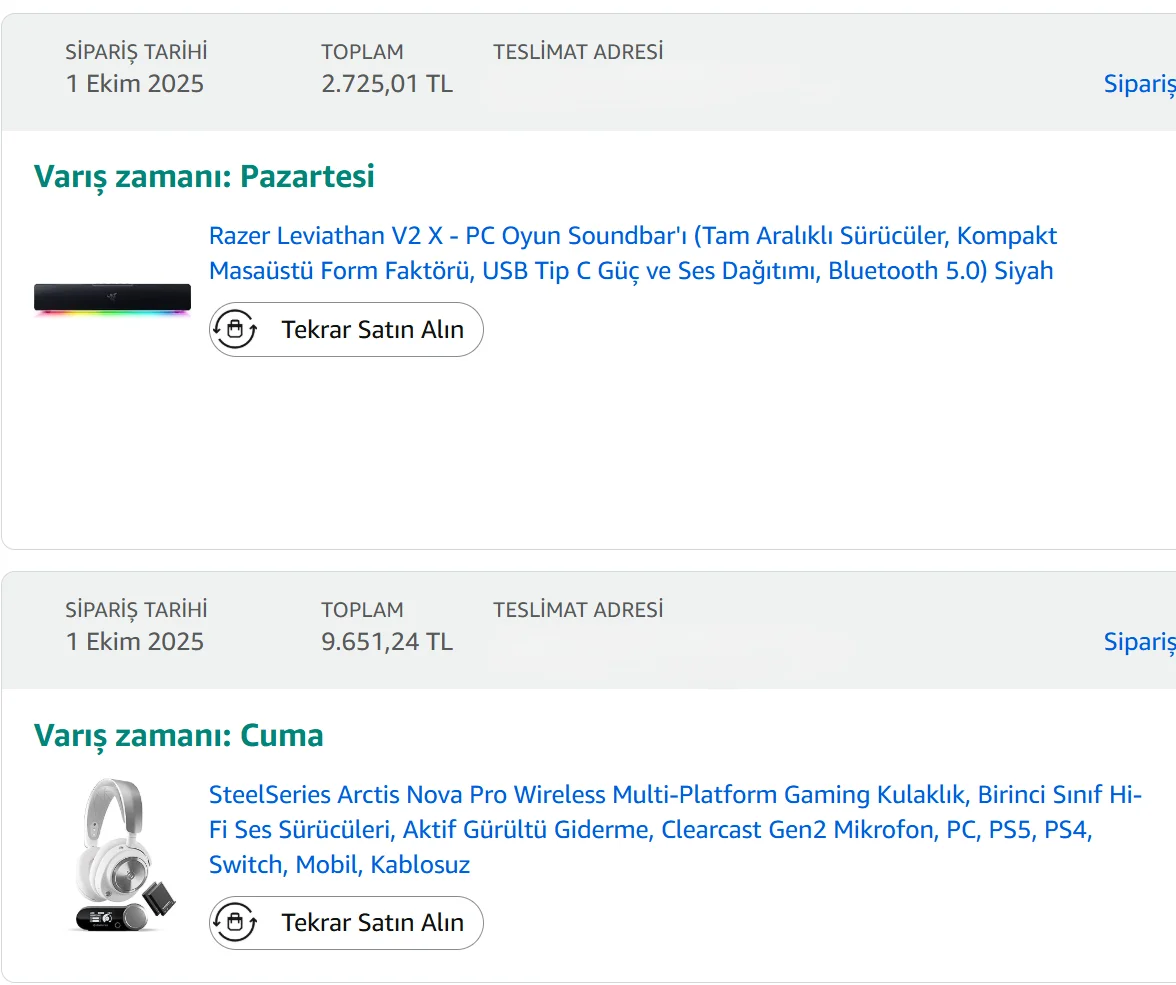
Task: Open the Razer Leviathan V2 X product image
Action: pyautogui.click(x=112, y=300)
